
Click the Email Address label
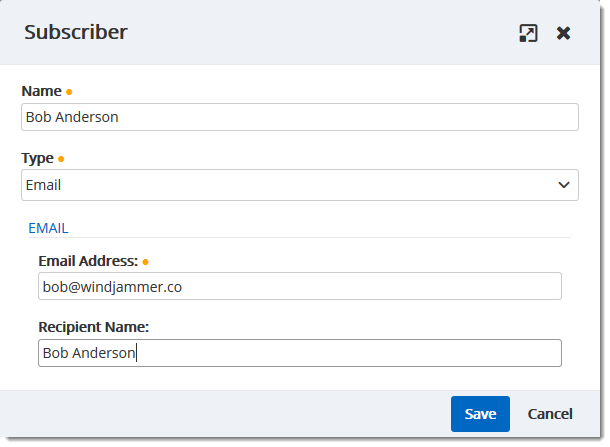(88, 261)
